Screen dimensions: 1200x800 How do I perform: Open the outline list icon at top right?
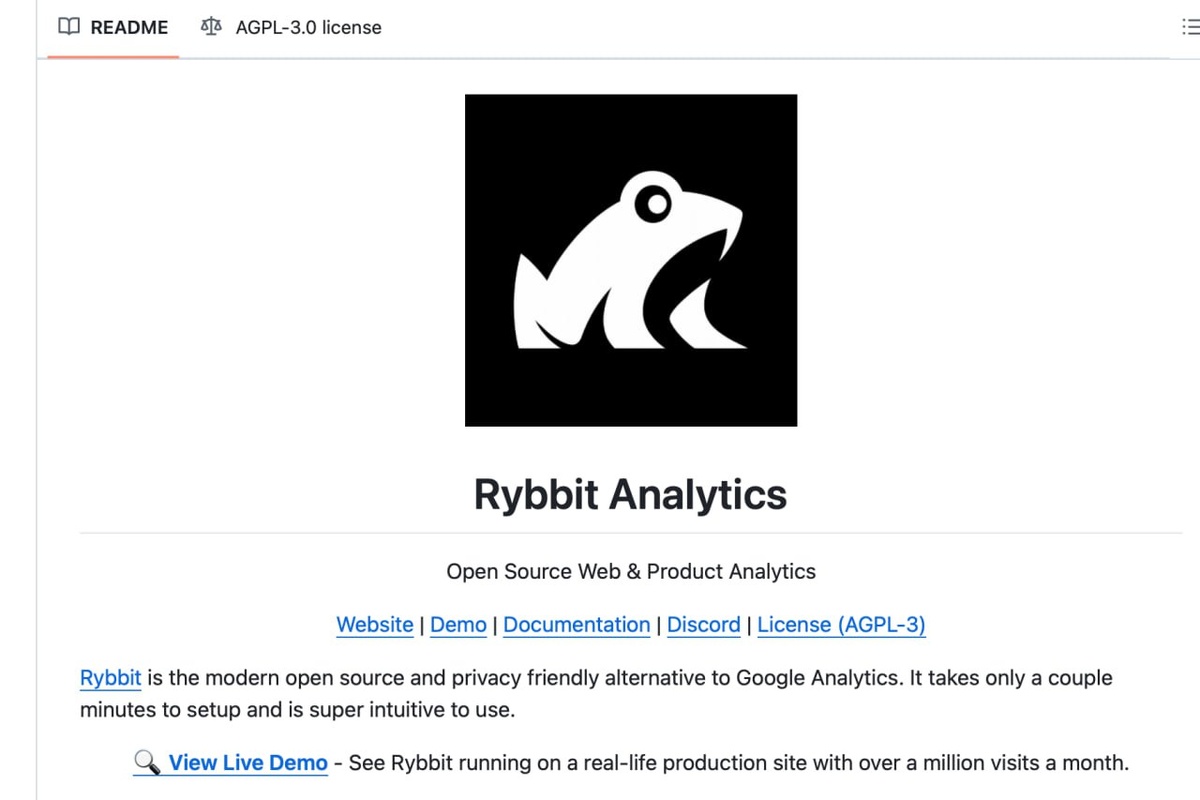(x=1190, y=27)
